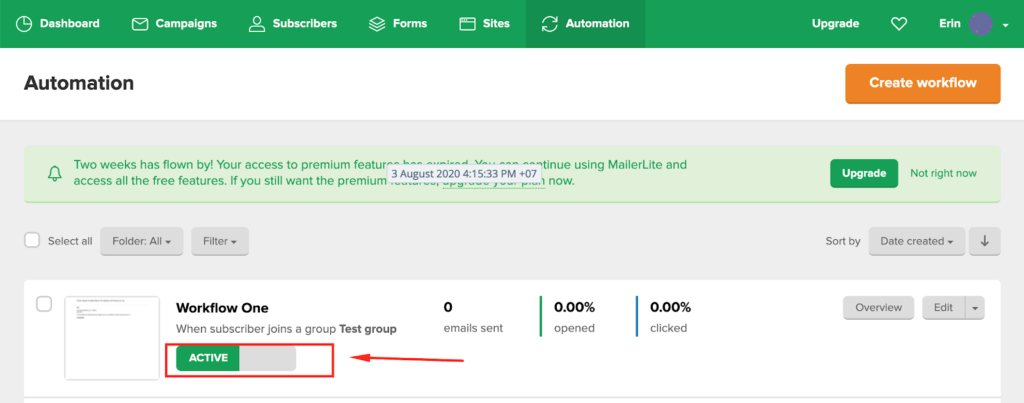Open Erin's account dropdown menu

point(974,24)
